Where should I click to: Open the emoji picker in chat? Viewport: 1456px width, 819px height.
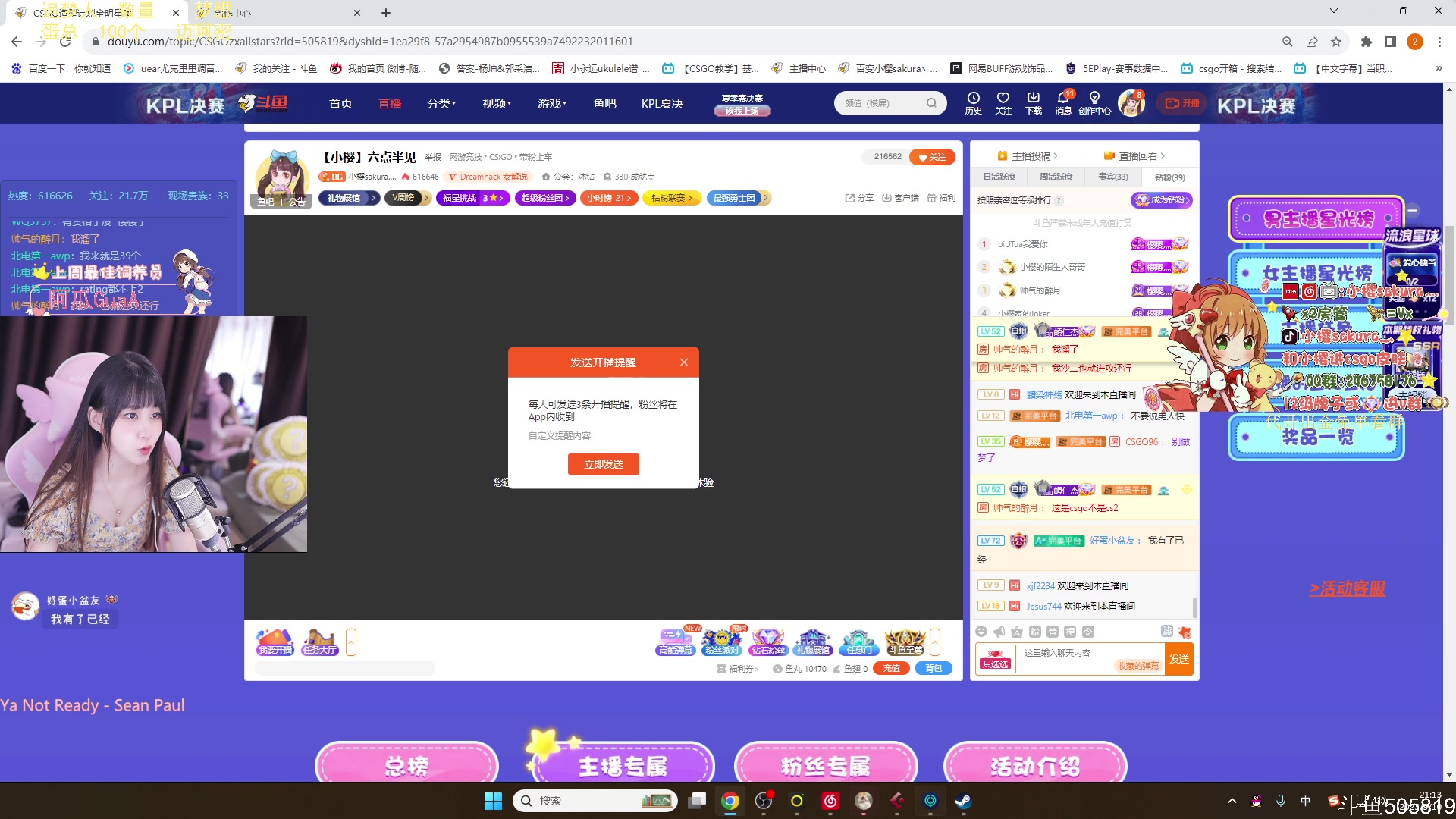981,632
